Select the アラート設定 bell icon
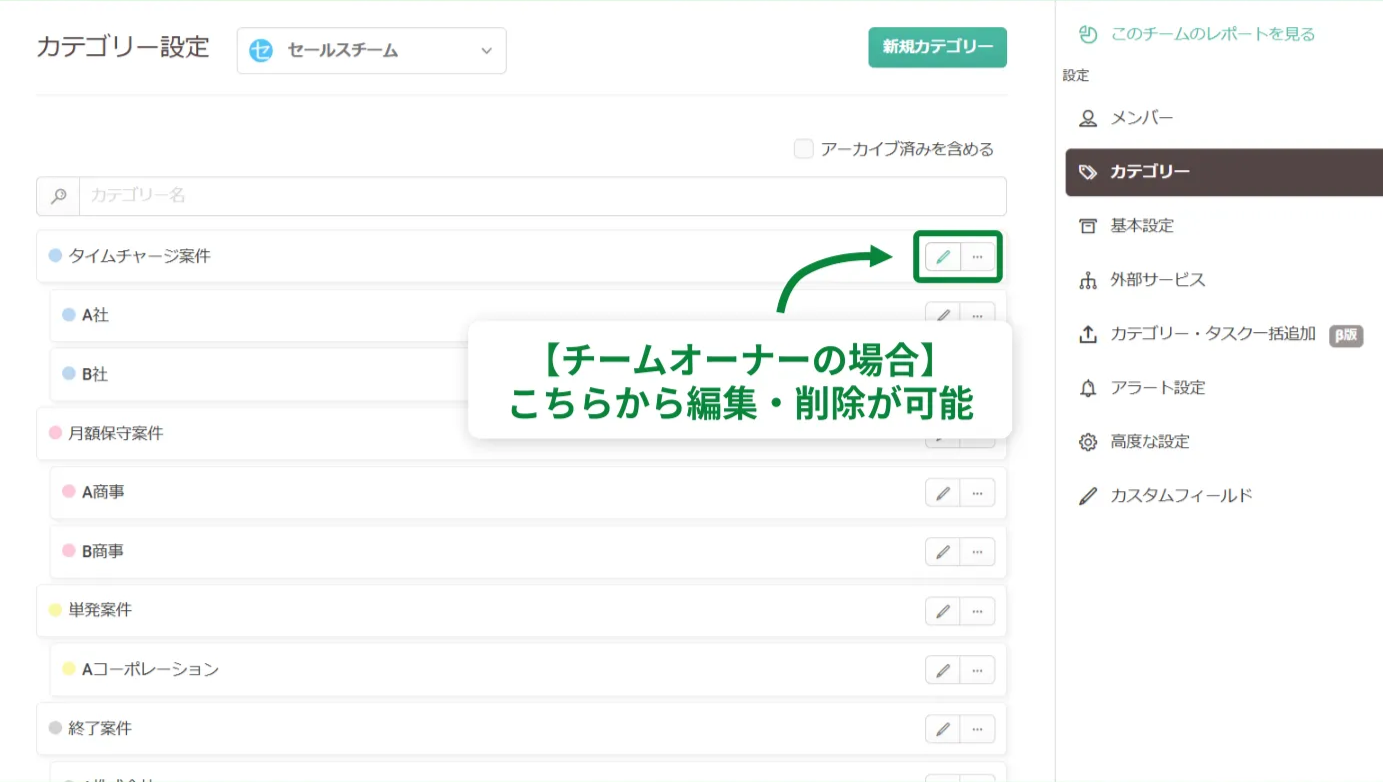Viewport: 1383px width, 782px height. pos(1087,388)
